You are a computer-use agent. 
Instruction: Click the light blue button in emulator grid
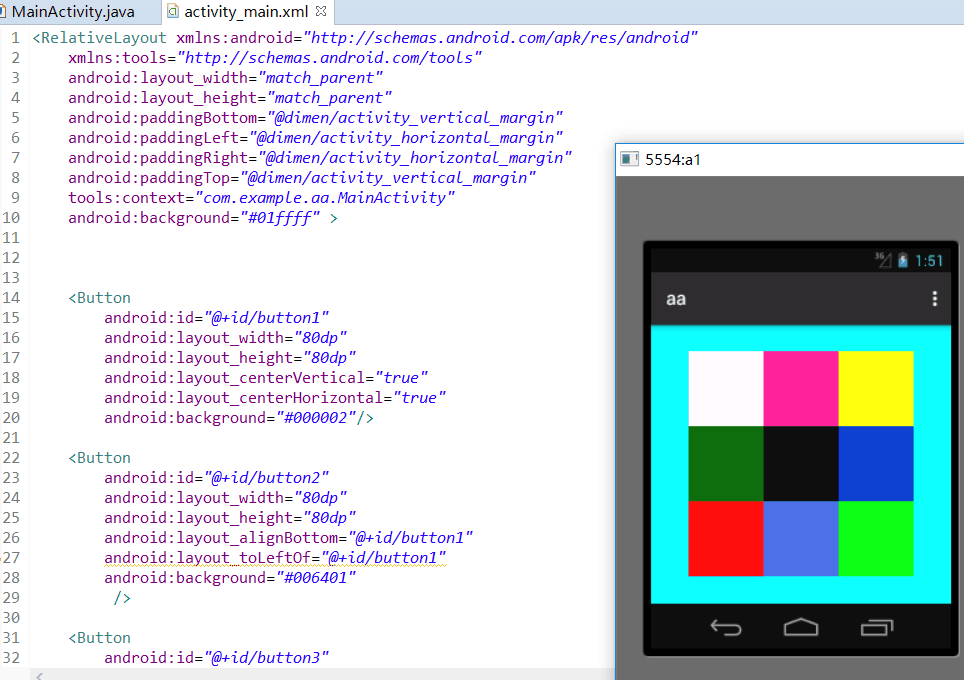click(801, 539)
